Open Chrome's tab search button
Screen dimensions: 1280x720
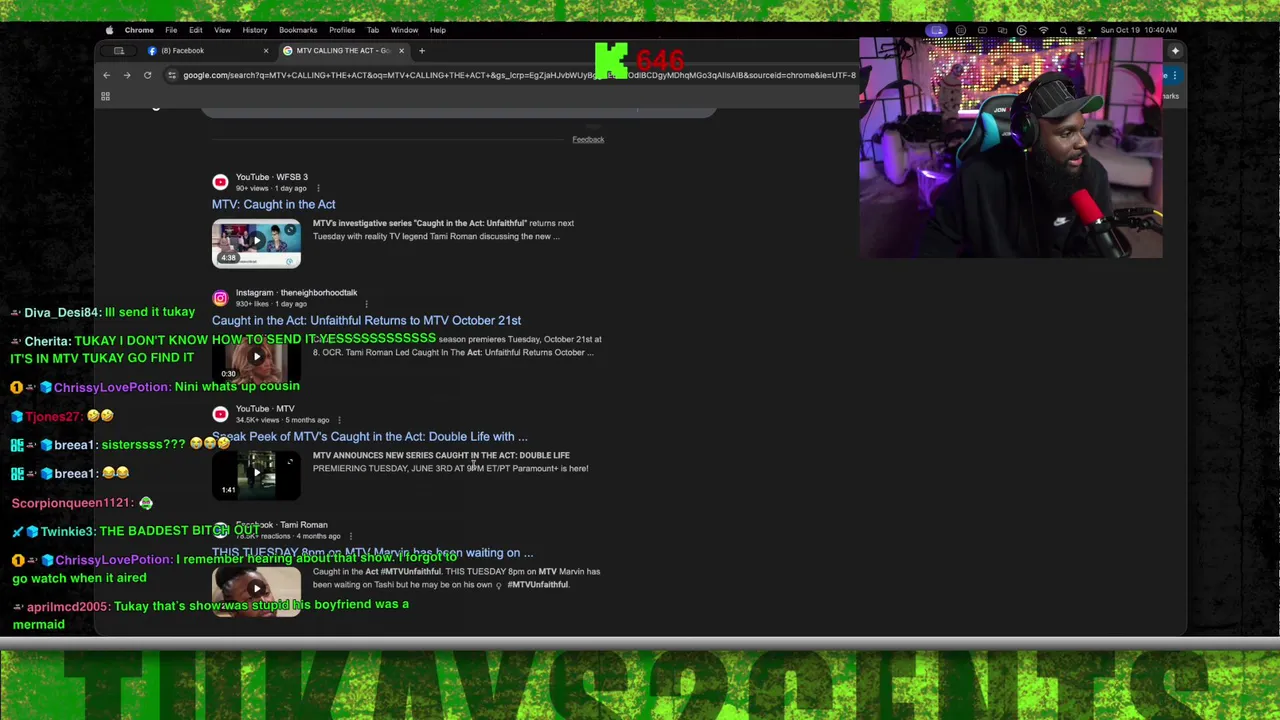click(x=119, y=51)
